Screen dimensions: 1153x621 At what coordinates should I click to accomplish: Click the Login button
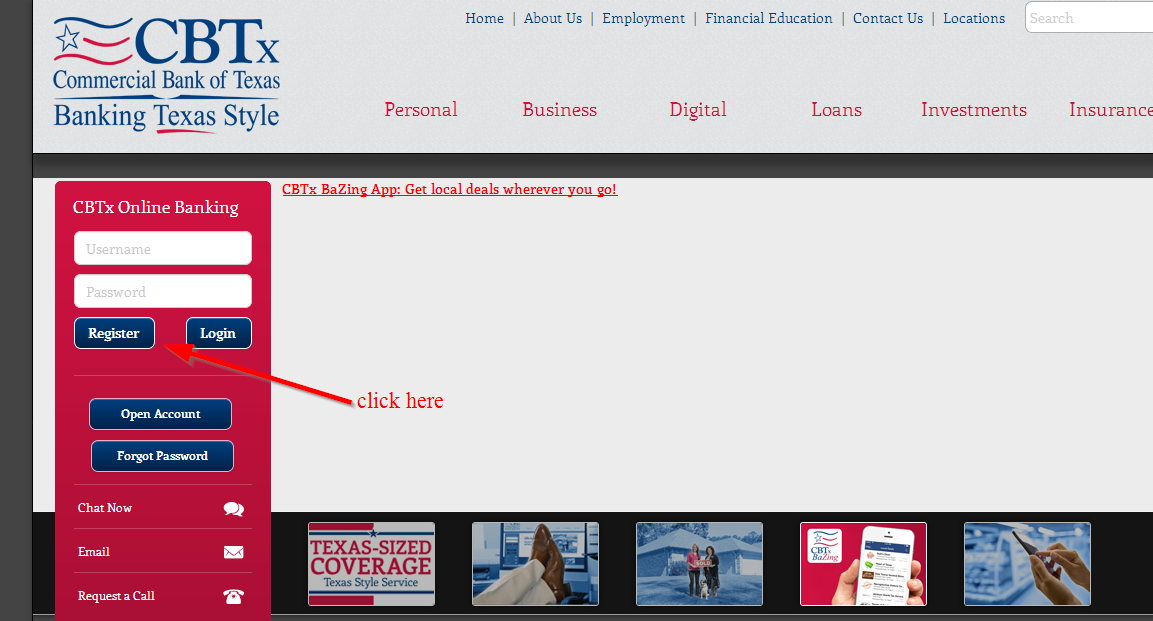218,333
